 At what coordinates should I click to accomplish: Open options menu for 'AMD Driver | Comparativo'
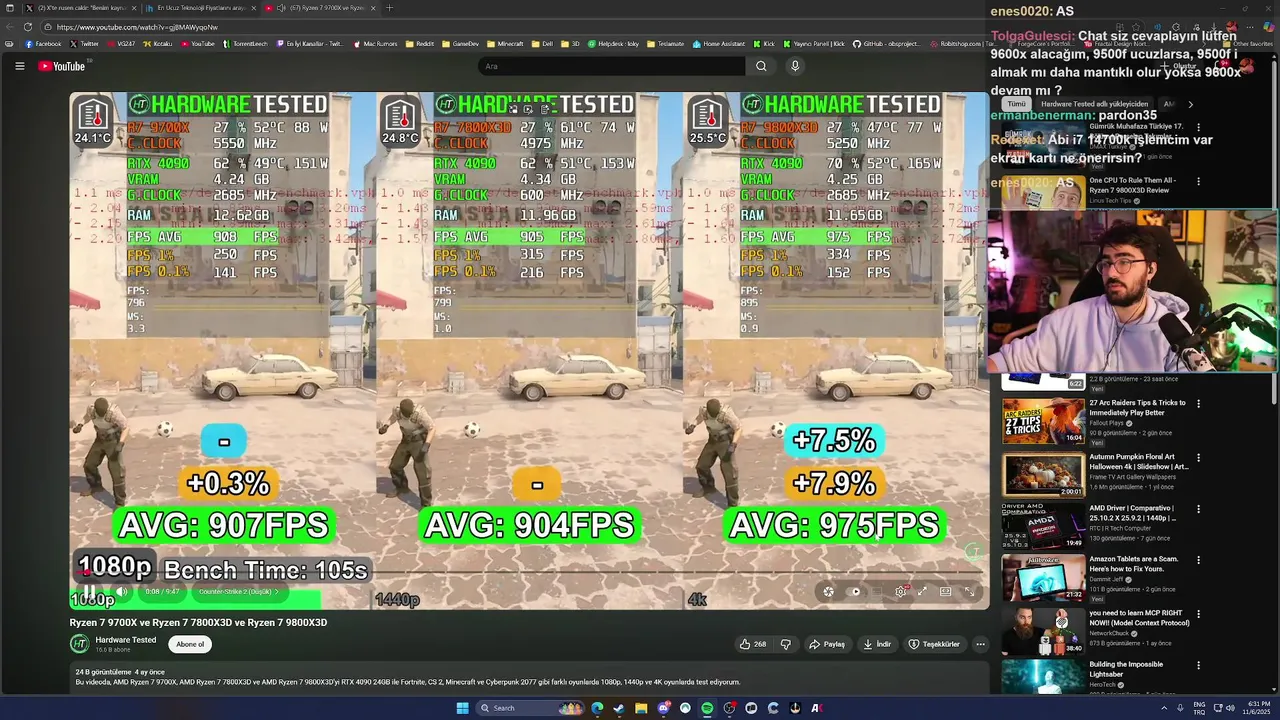coord(1198,508)
